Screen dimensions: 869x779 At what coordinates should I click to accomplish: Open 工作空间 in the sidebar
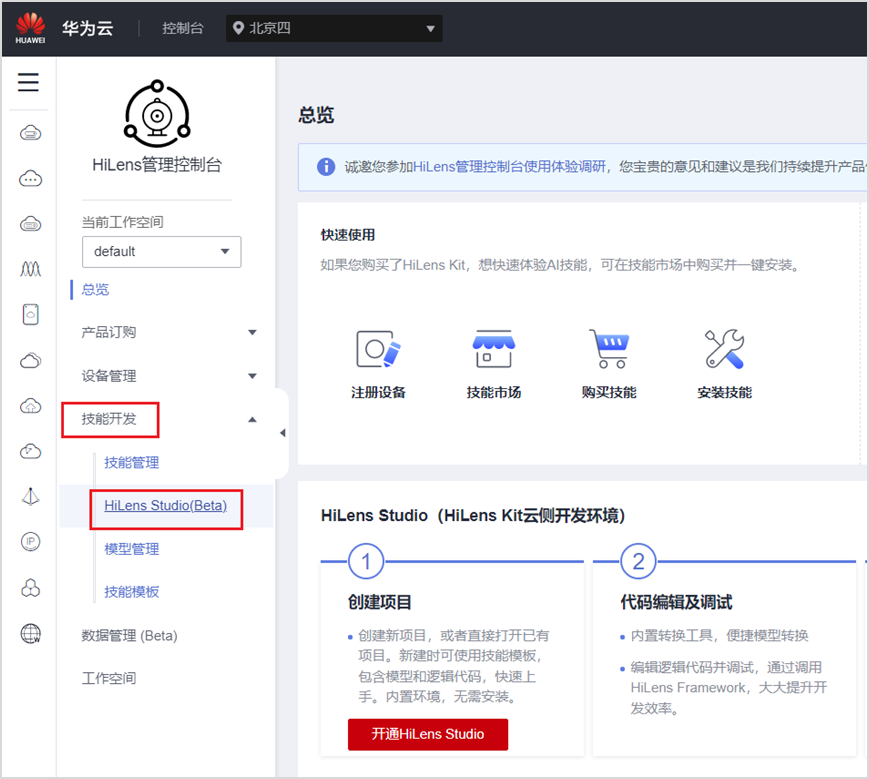pyautogui.click(x=109, y=678)
